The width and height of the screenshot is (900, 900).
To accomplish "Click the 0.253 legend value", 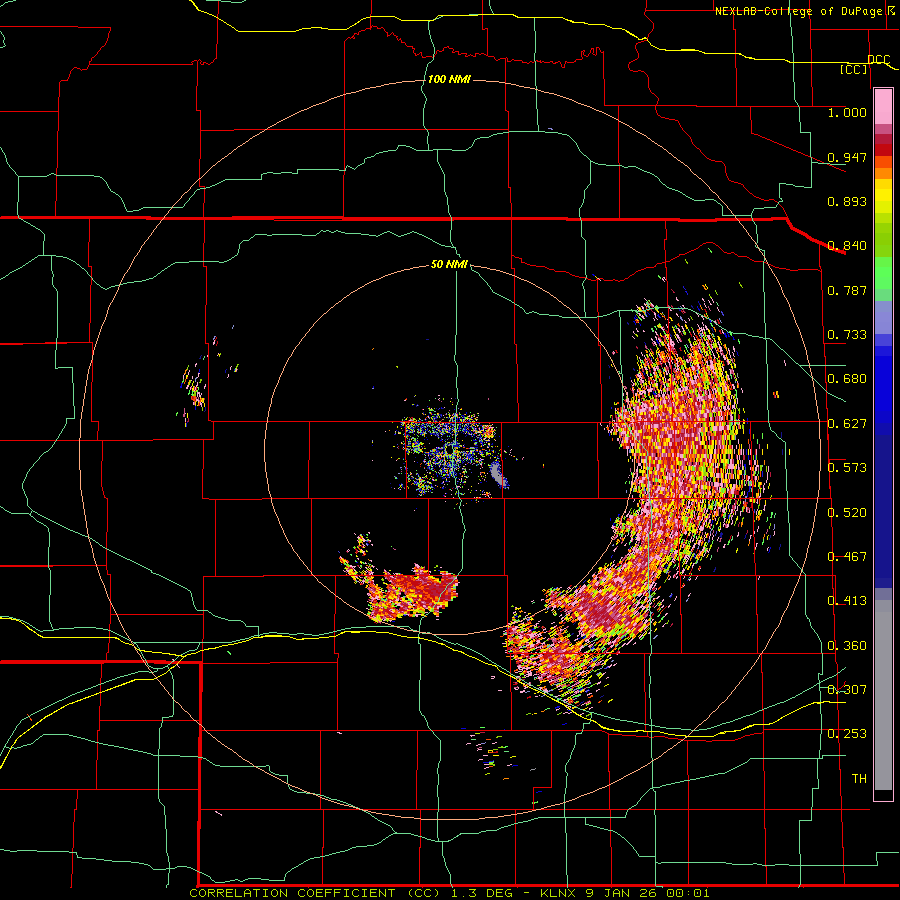I will [847, 734].
